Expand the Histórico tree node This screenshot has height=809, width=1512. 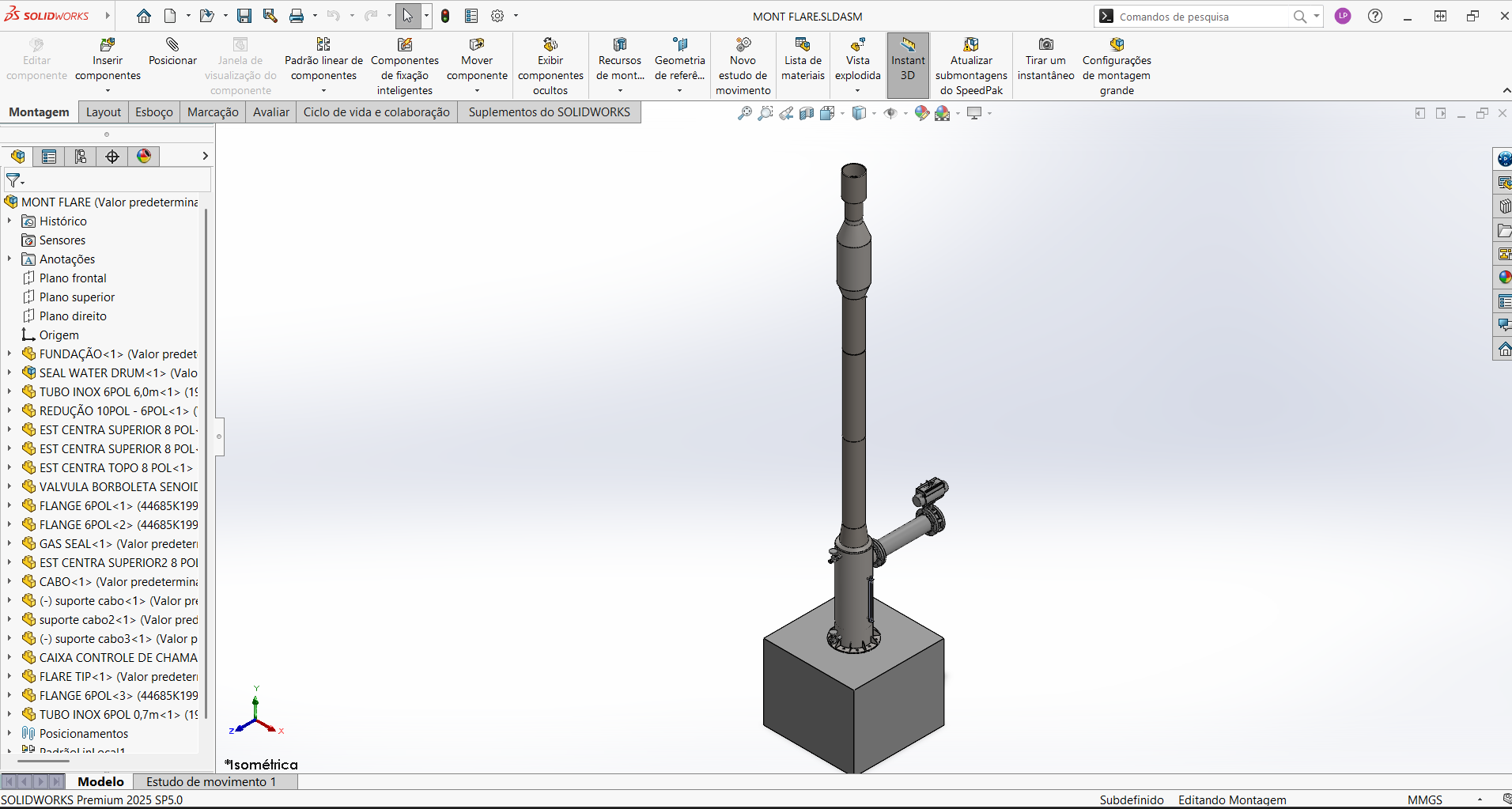click(9, 221)
